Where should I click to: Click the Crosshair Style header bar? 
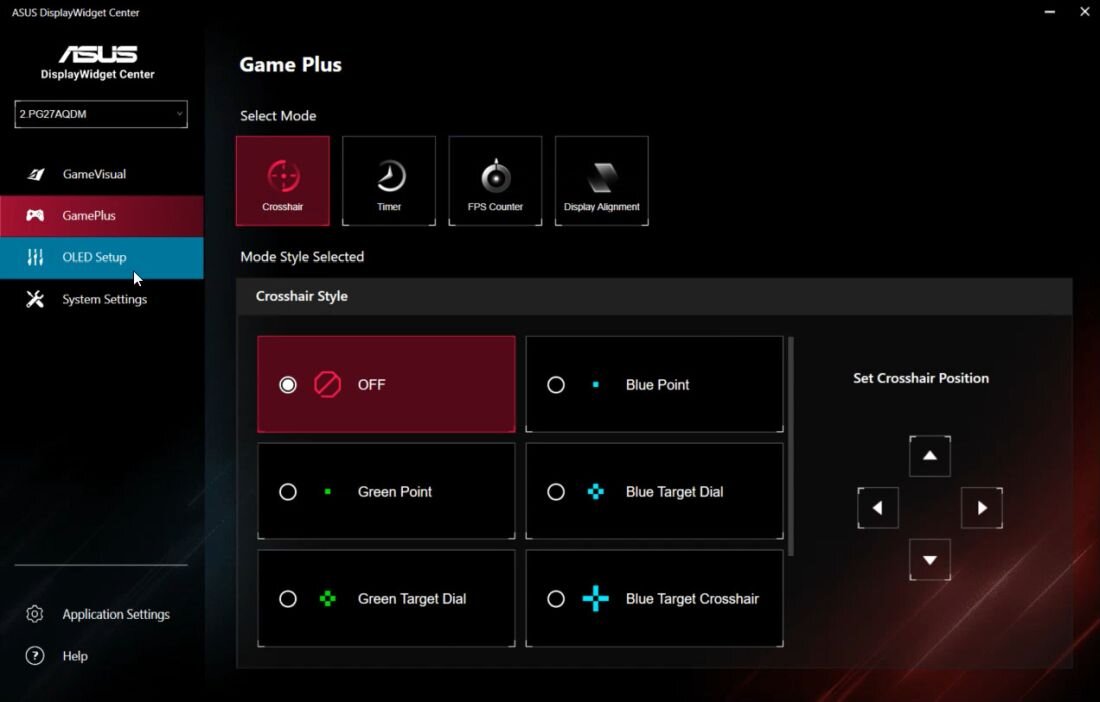[x=655, y=297]
